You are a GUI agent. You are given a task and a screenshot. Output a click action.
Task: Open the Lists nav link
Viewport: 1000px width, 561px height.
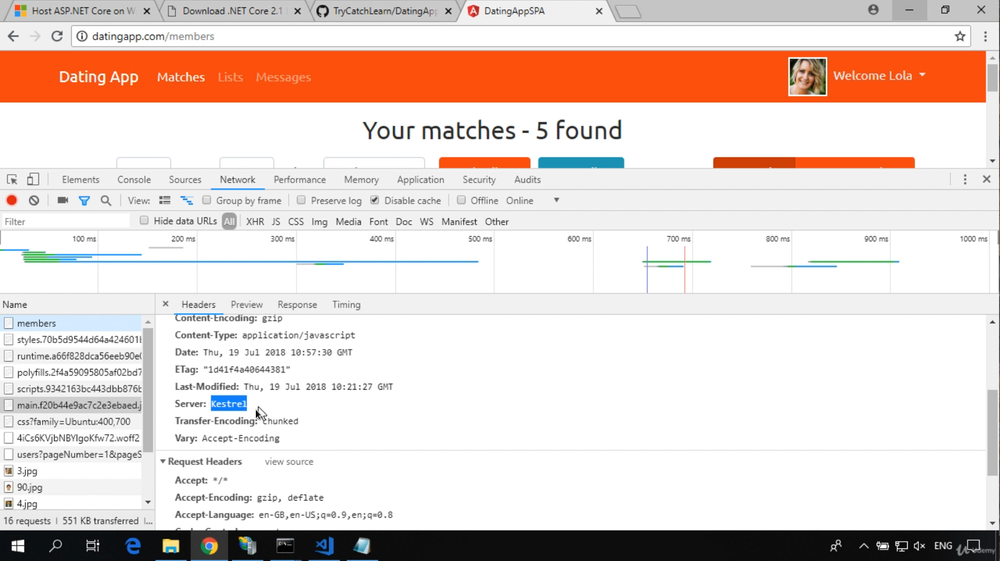pyautogui.click(x=230, y=77)
